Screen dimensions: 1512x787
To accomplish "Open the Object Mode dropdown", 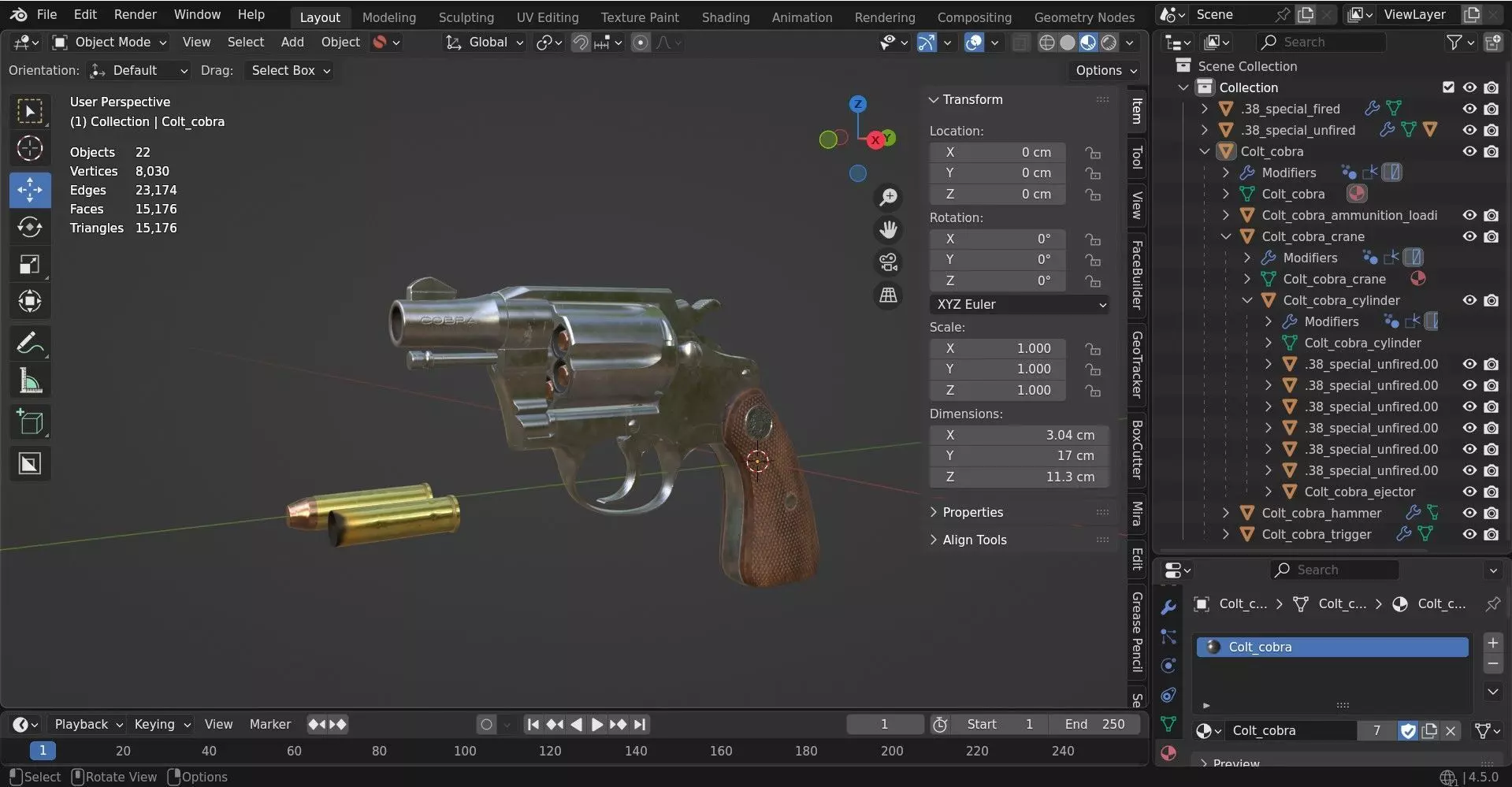I will (x=110, y=43).
